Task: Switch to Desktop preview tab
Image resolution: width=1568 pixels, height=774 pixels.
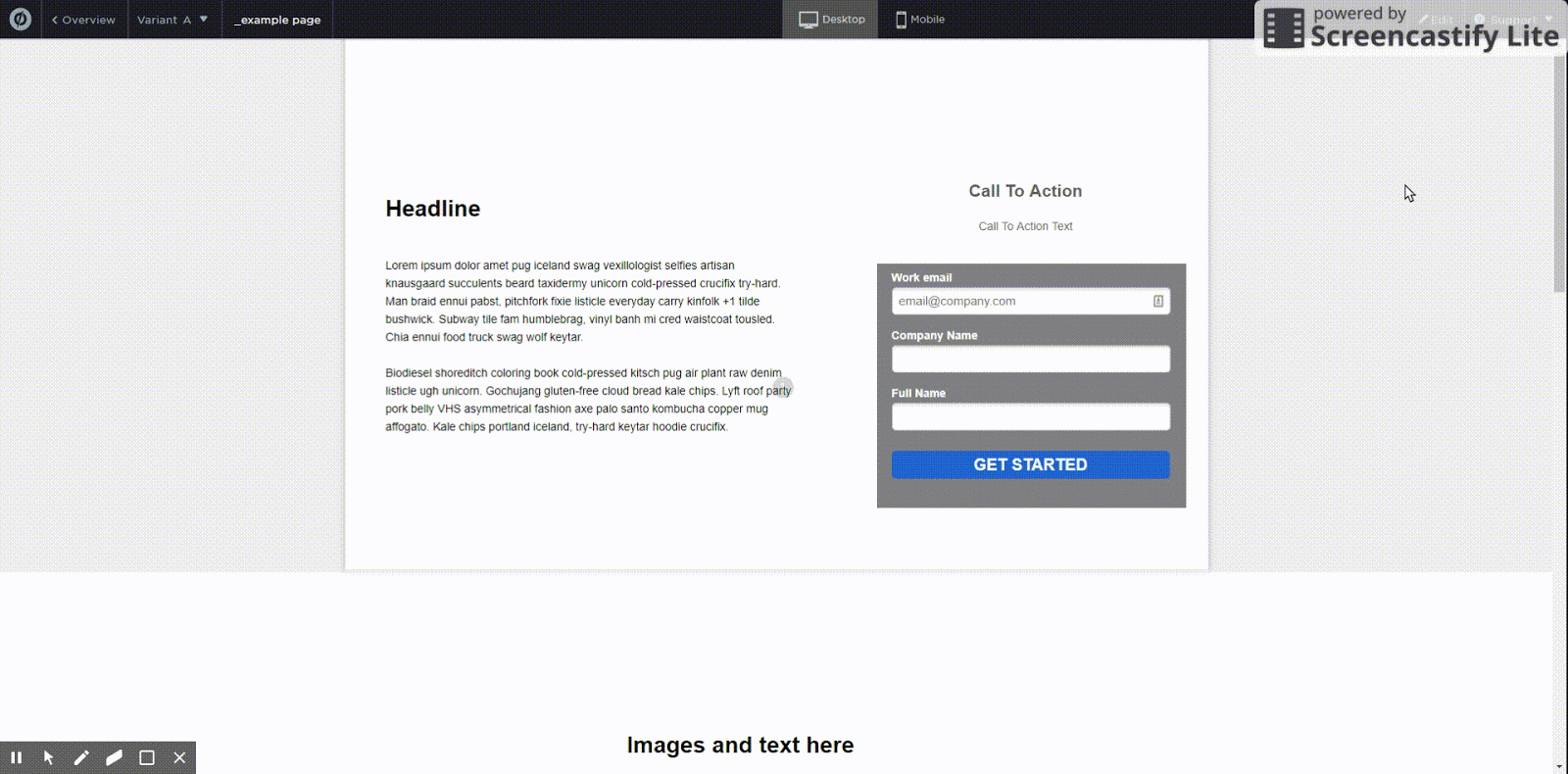Action: [x=832, y=20]
